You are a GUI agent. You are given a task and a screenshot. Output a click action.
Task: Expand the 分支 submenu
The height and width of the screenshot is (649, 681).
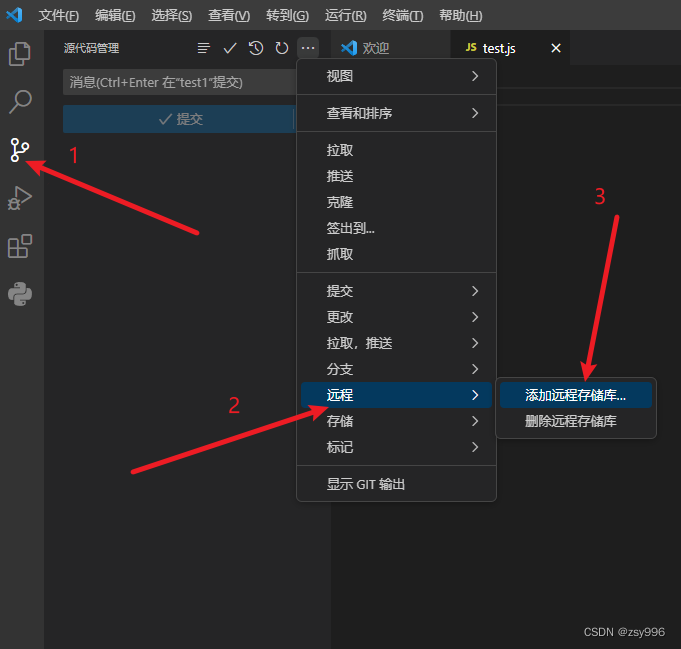396,369
